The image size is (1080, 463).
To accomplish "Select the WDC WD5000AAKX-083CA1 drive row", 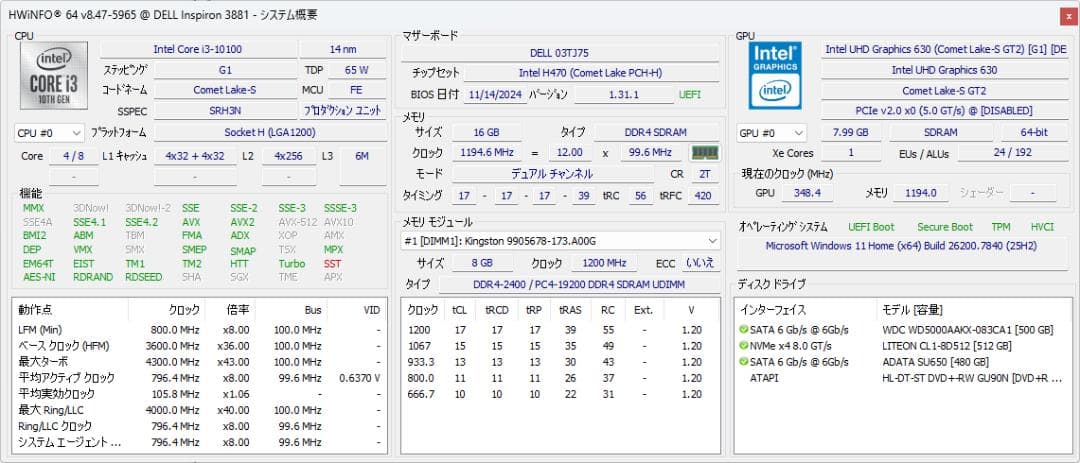I will pos(902,330).
